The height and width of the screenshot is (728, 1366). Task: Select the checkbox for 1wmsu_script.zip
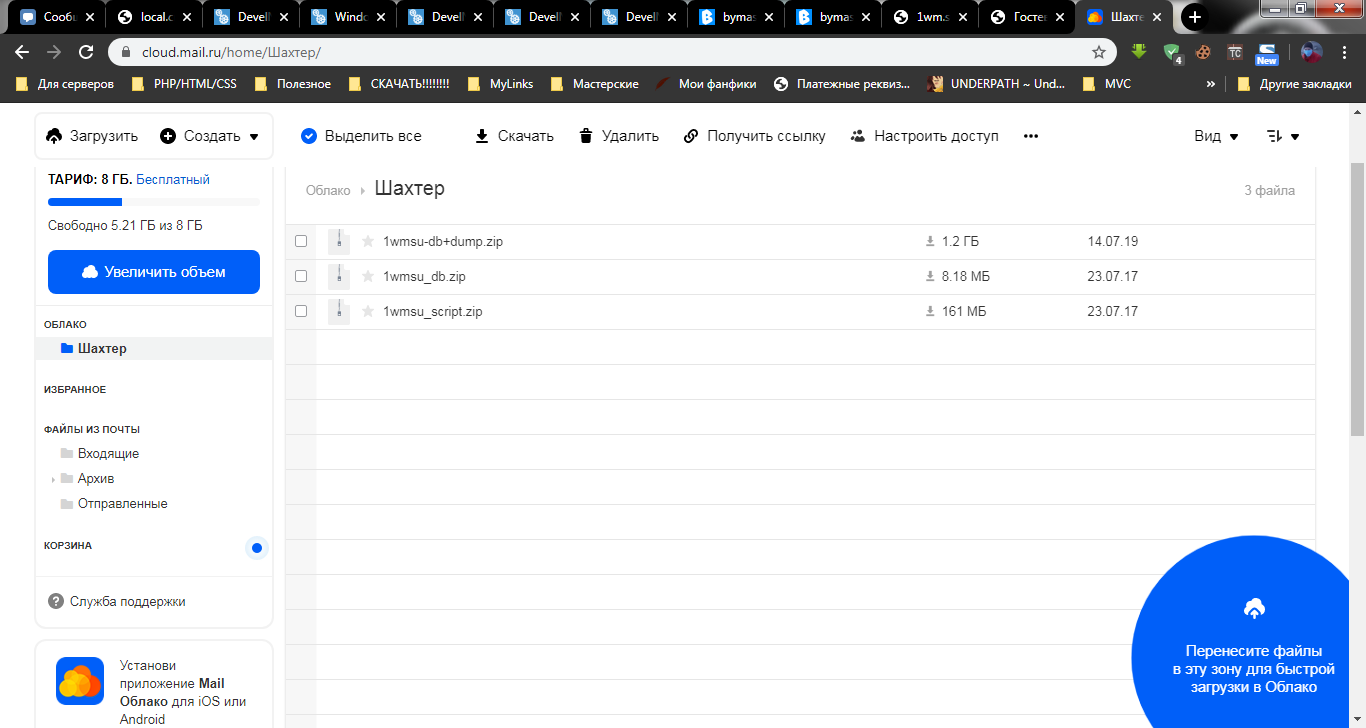301,312
